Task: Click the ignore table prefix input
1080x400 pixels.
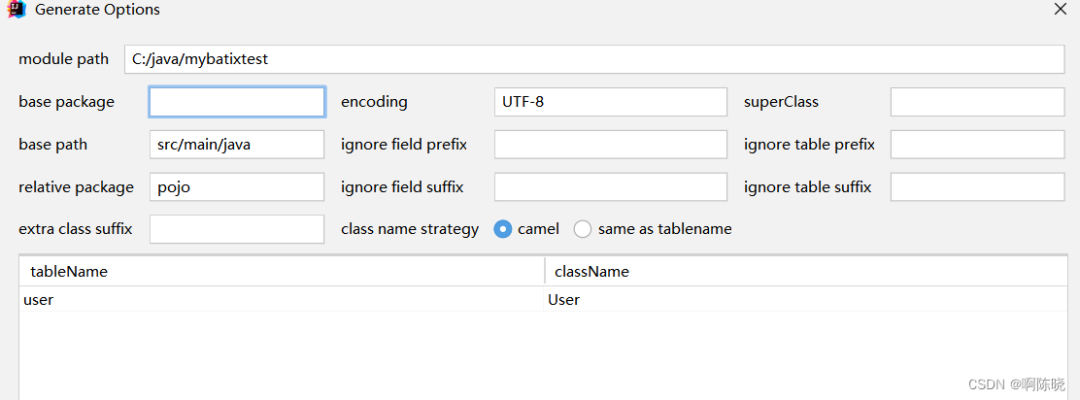Action: point(977,145)
